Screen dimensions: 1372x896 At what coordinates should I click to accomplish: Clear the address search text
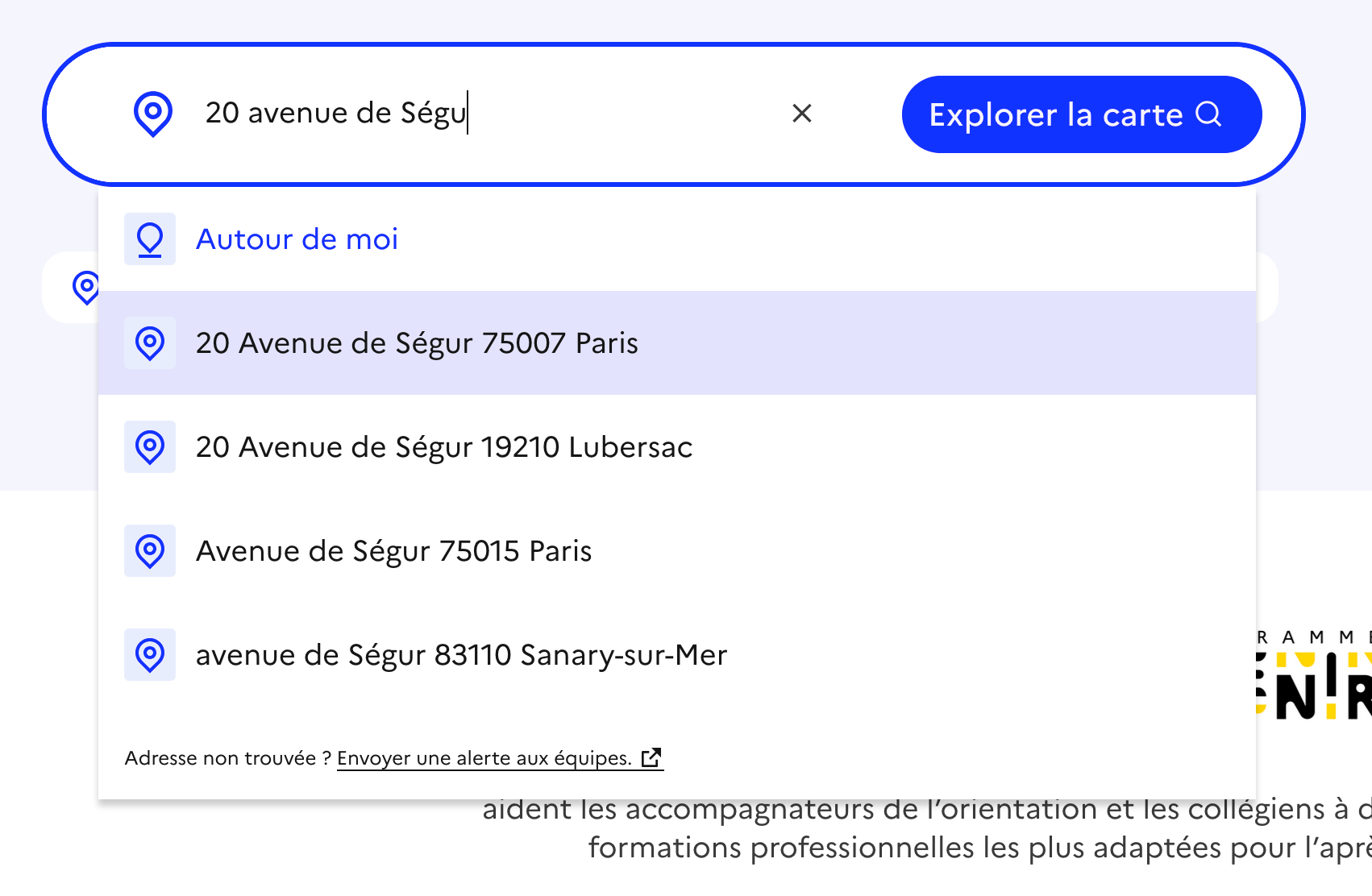pyautogui.click(x=801, y=114)
